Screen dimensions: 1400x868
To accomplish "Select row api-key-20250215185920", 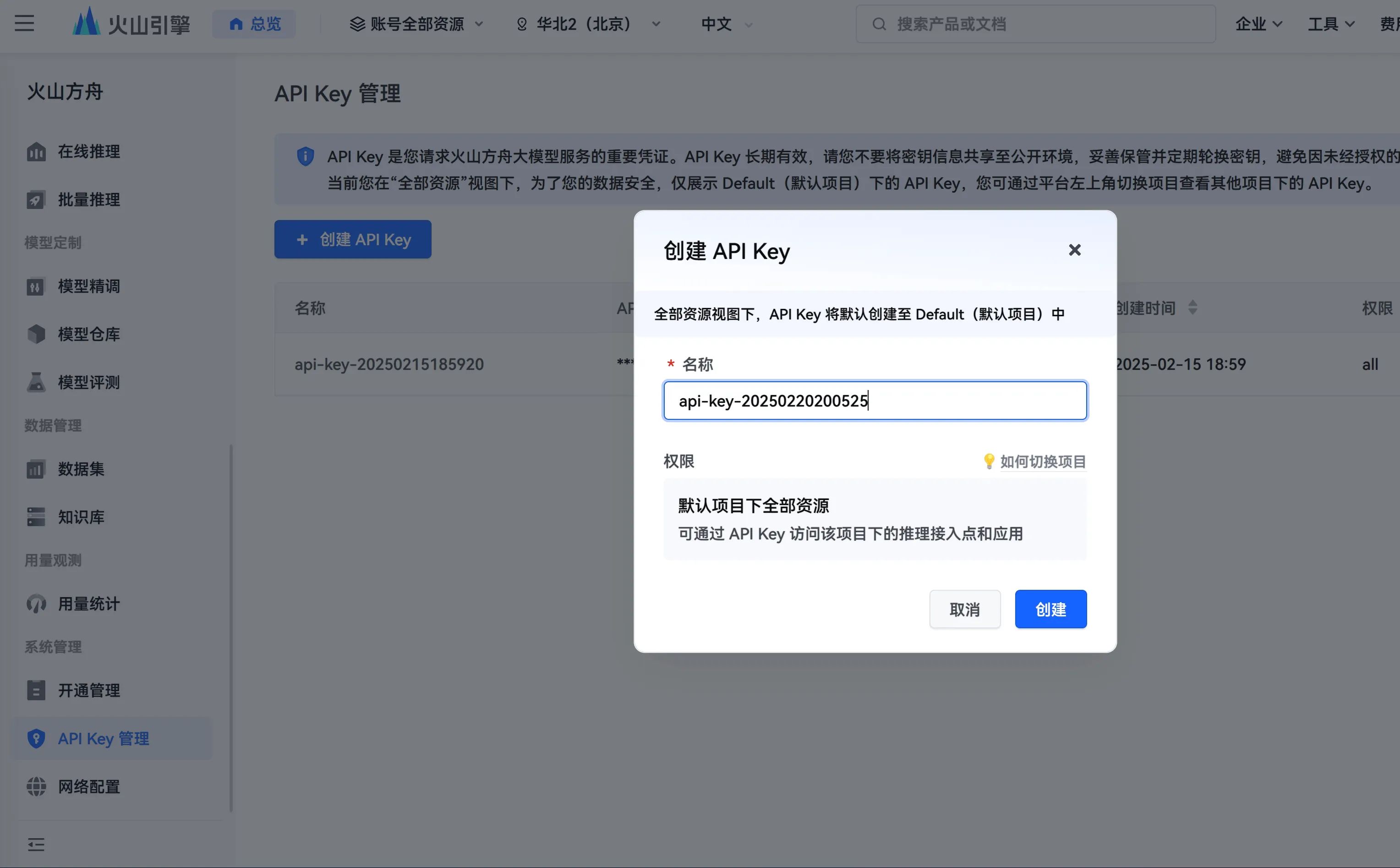I will pos(389,364).
